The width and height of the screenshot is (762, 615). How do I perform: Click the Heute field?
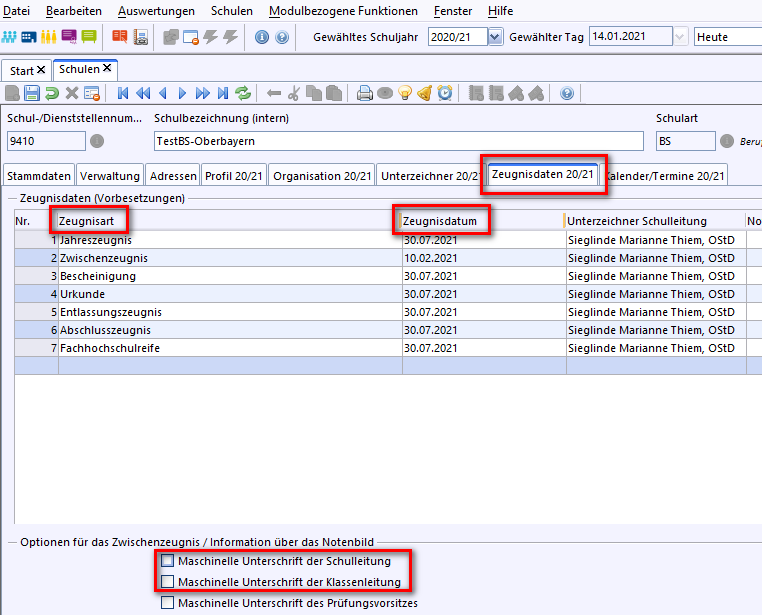727,37
